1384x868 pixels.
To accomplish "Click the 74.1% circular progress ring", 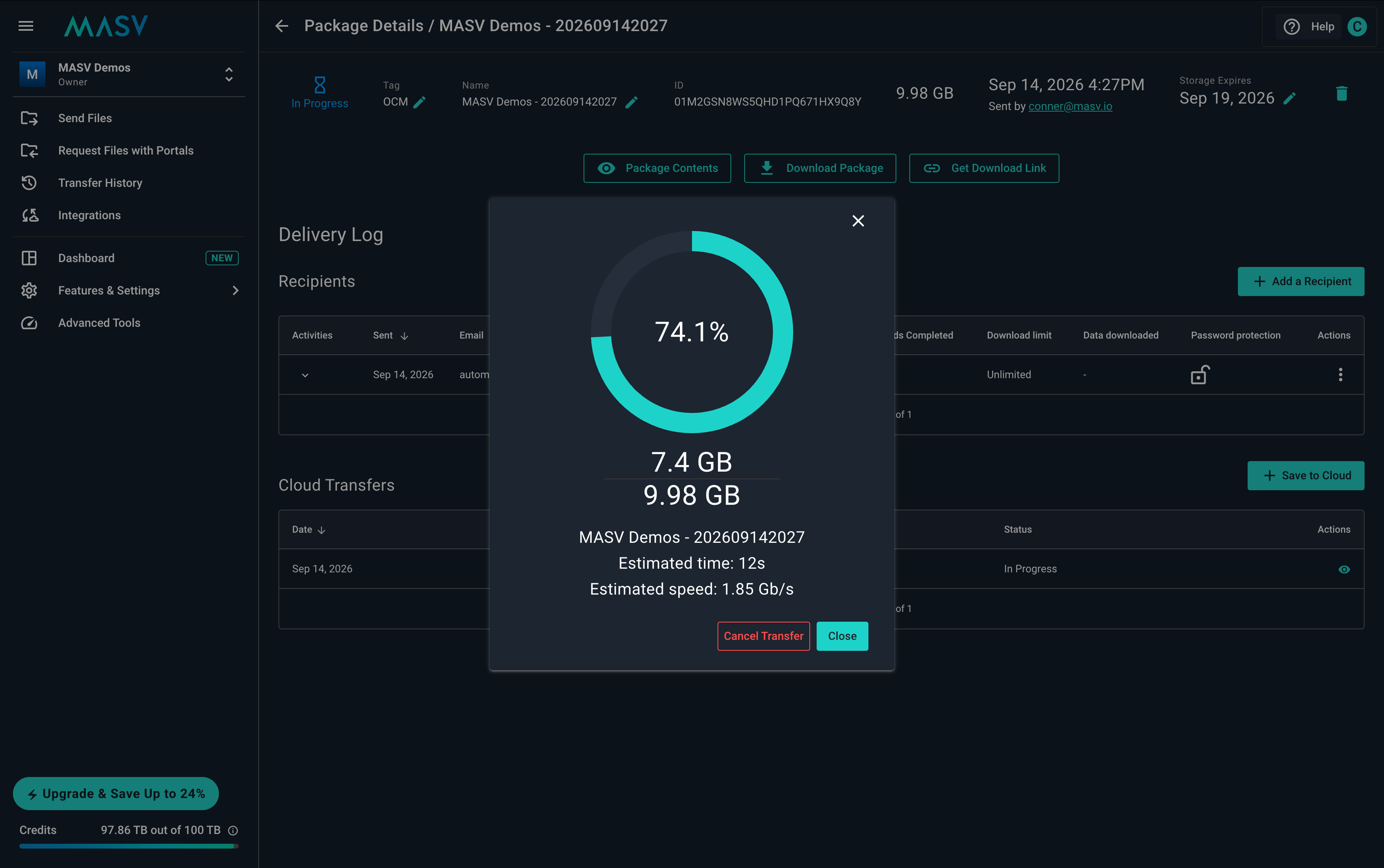I will 692,332.
